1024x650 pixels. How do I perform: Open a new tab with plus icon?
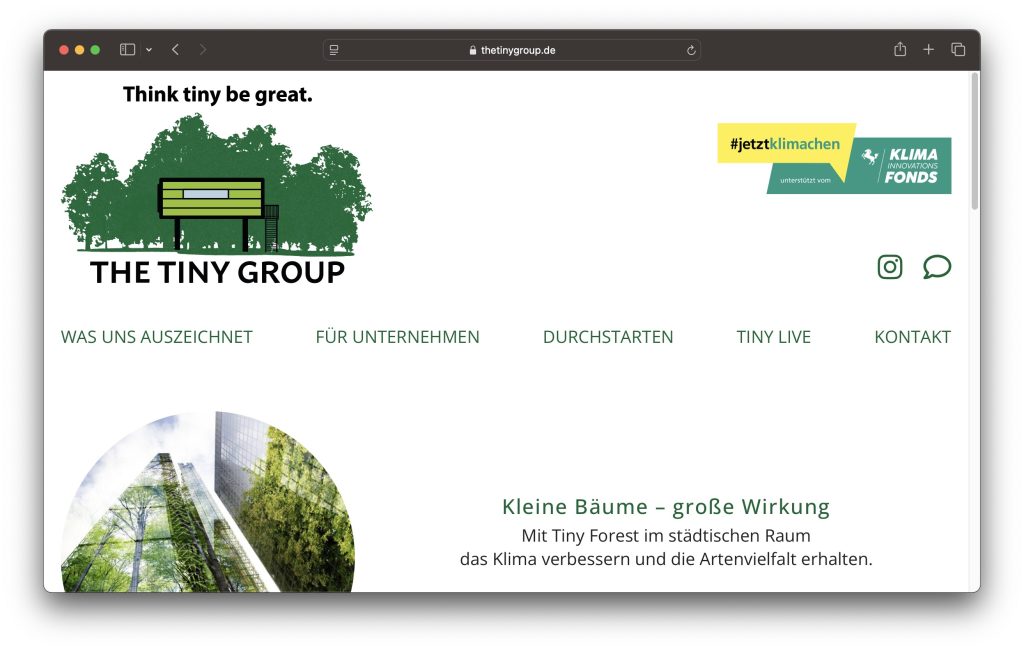point(928,50)
